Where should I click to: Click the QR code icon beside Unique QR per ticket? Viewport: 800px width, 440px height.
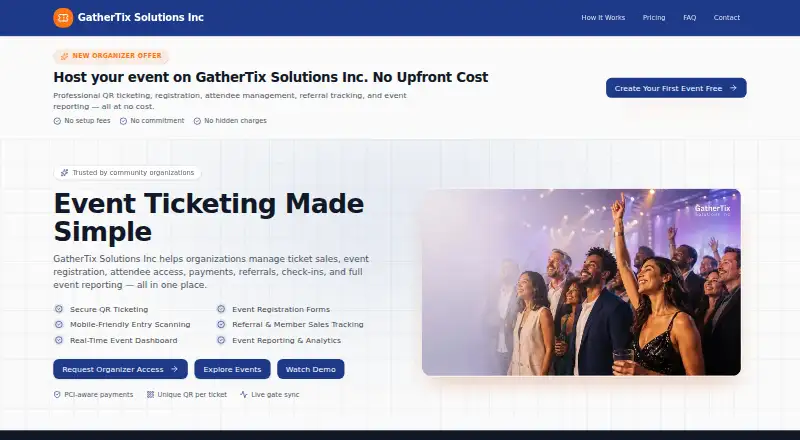tap(151, 395)
